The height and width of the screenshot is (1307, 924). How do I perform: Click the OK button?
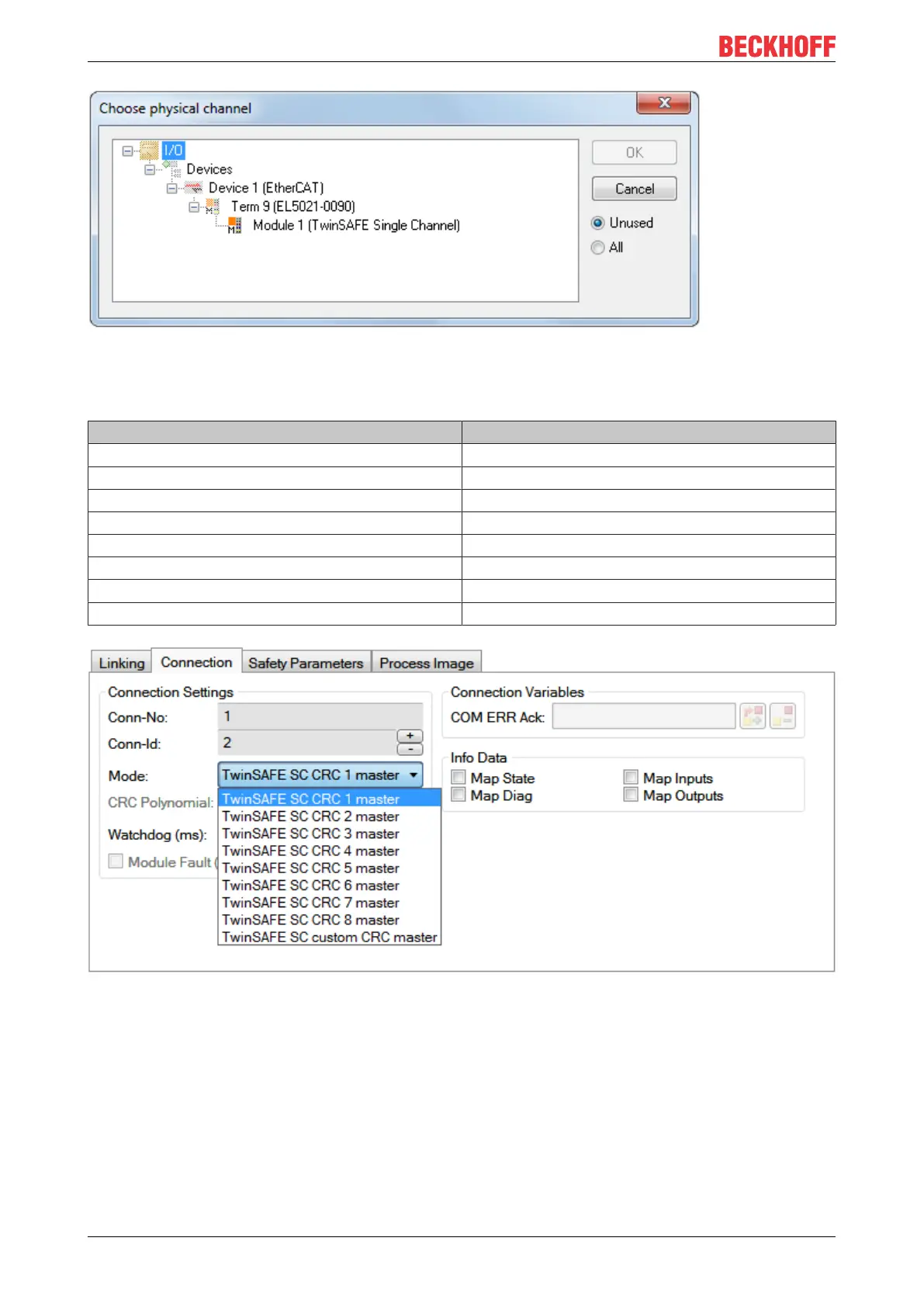click(x=635, y=153)
